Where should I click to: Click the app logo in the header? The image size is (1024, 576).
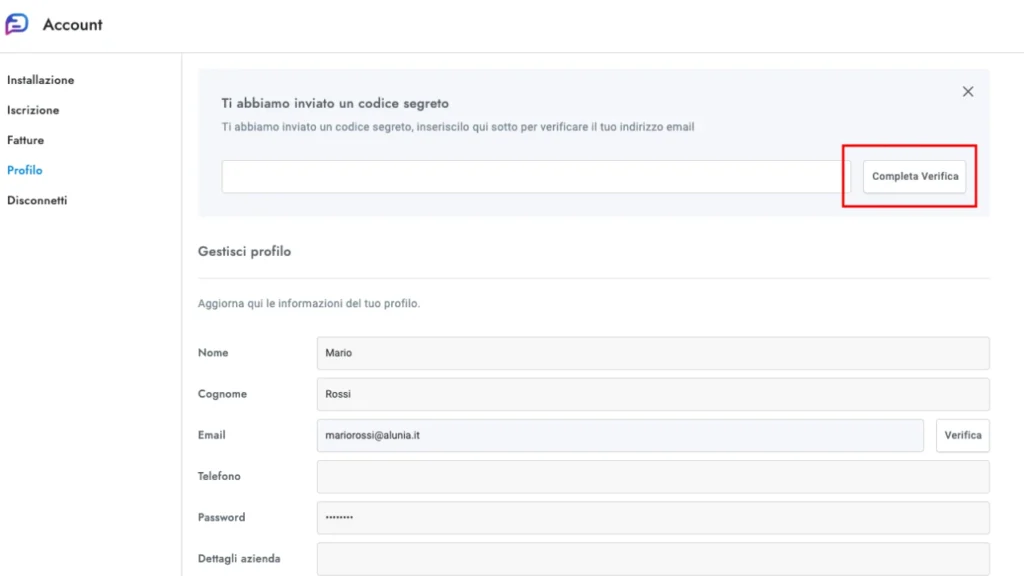17,24
